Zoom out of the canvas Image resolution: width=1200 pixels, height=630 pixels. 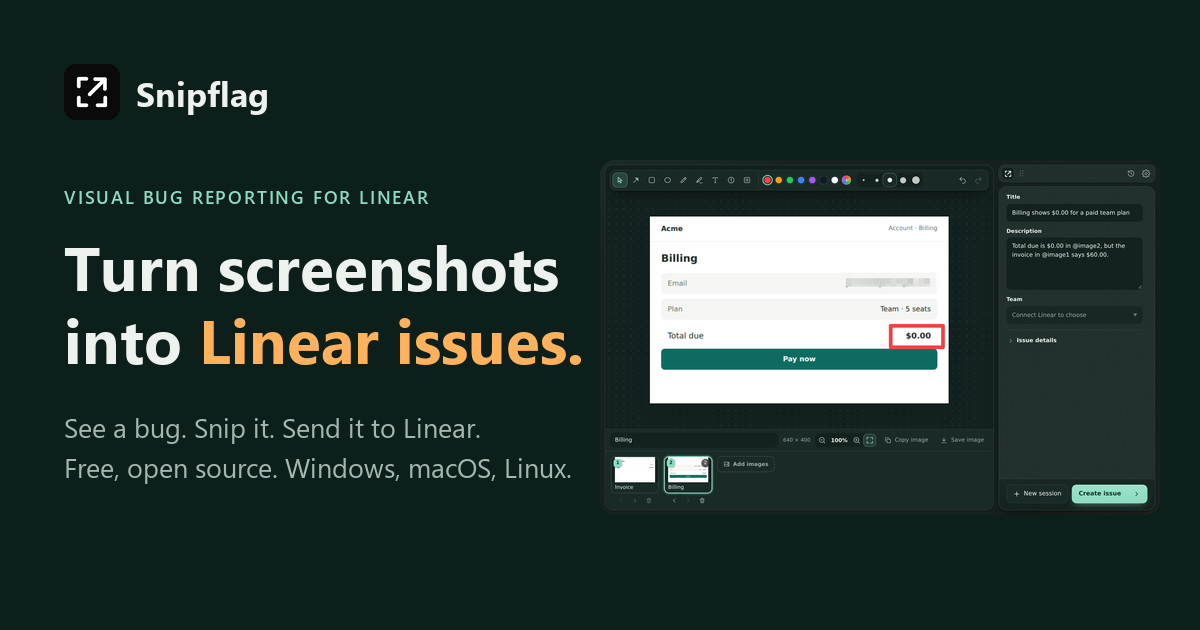pyautogui.click(x=822, y=440)
